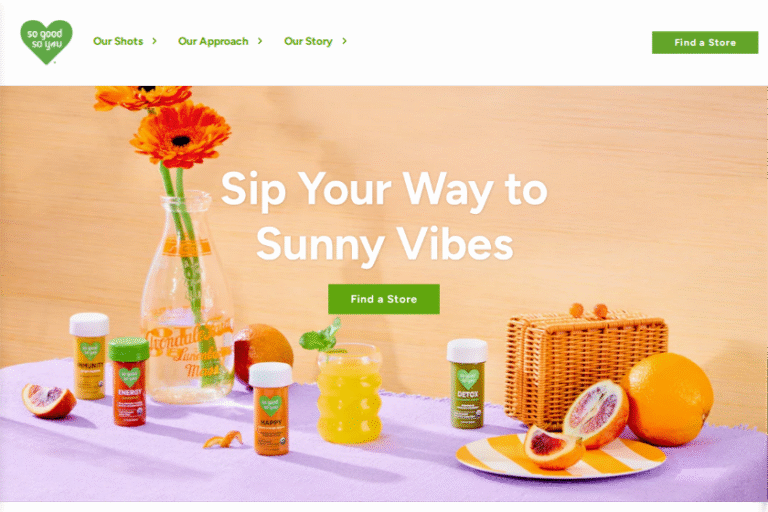This screenshot has height=512, width=768.
Task: Open the Our Approach menu
Action: coord(213,41)
